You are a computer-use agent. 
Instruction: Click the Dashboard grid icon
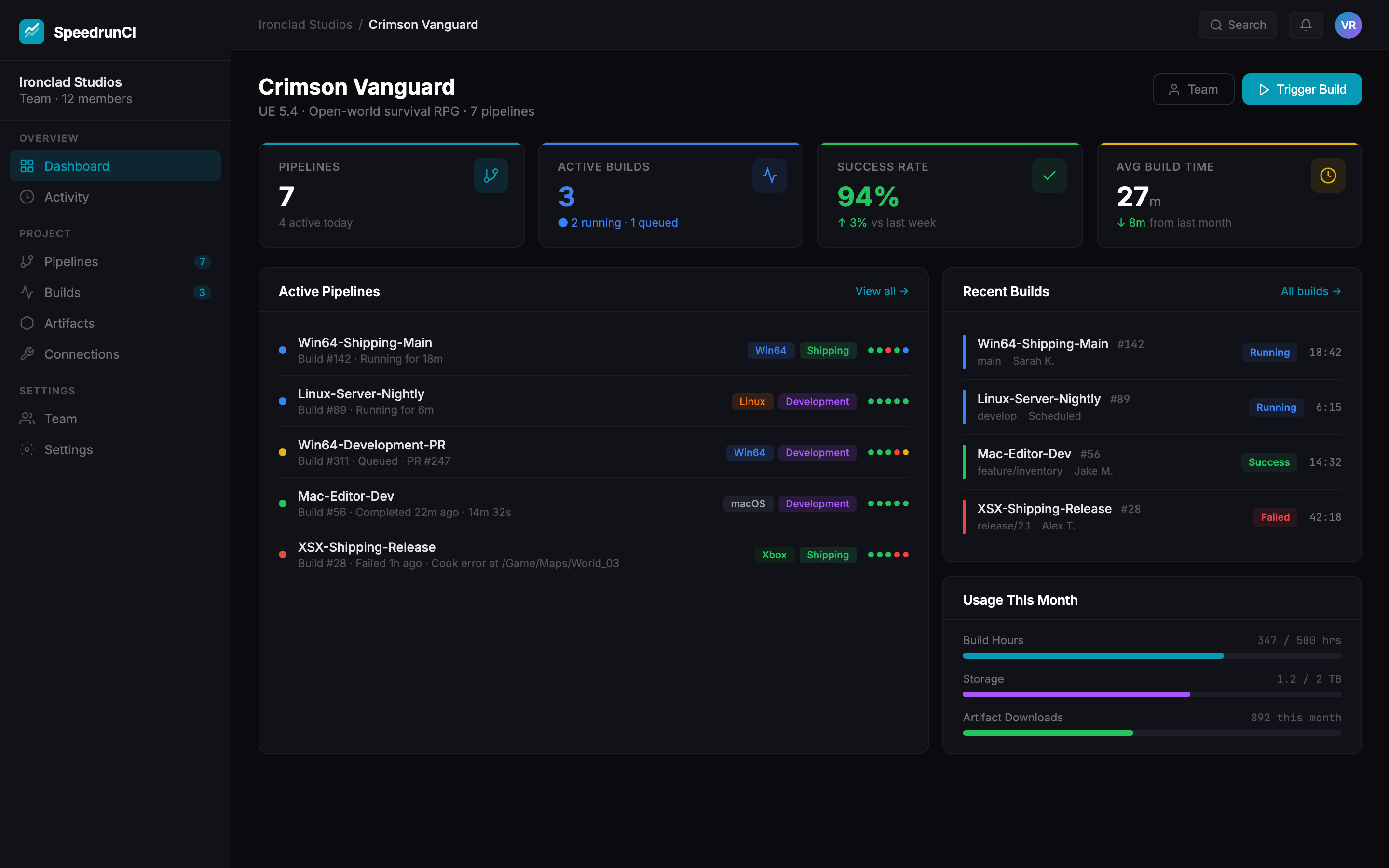tap(27, 166)
